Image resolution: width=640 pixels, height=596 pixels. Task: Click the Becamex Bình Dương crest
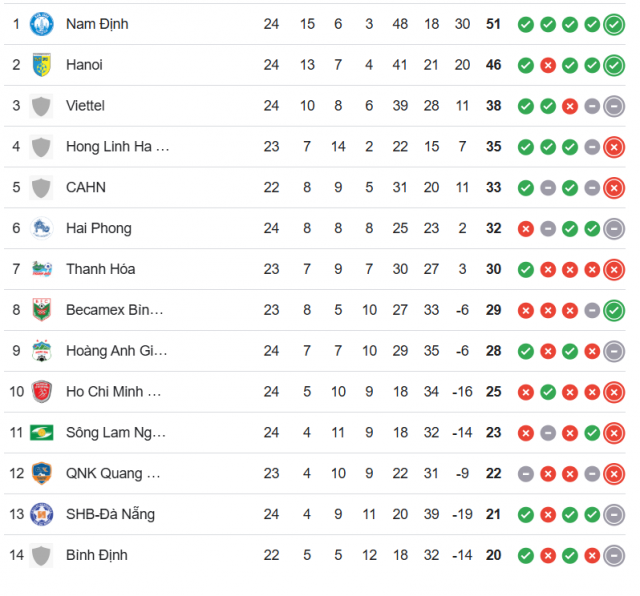coord(42,310)
